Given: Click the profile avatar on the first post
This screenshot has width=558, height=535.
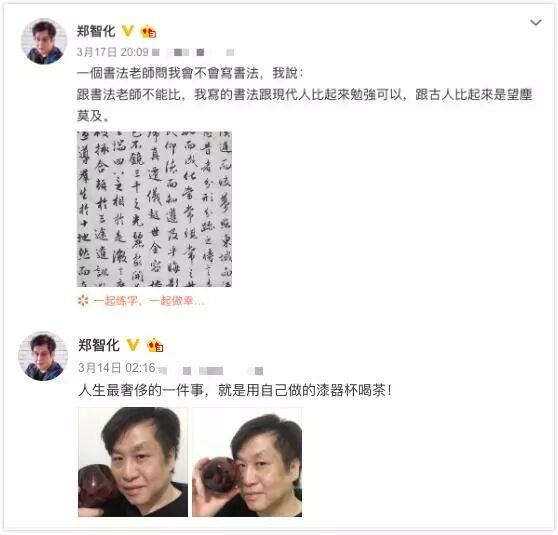Looking at the screenshot, I should [44, 41].
